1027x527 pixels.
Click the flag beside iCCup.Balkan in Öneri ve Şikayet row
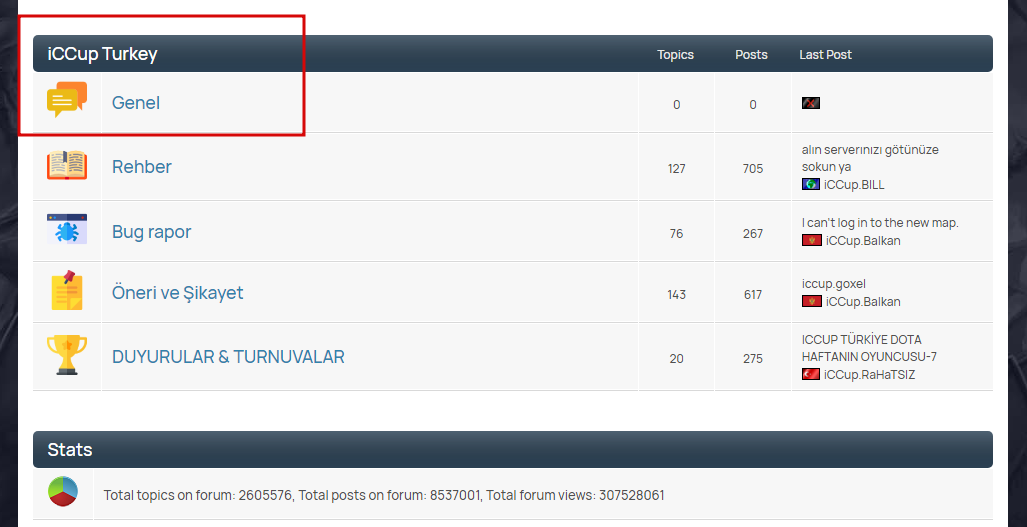coord(812,302)
